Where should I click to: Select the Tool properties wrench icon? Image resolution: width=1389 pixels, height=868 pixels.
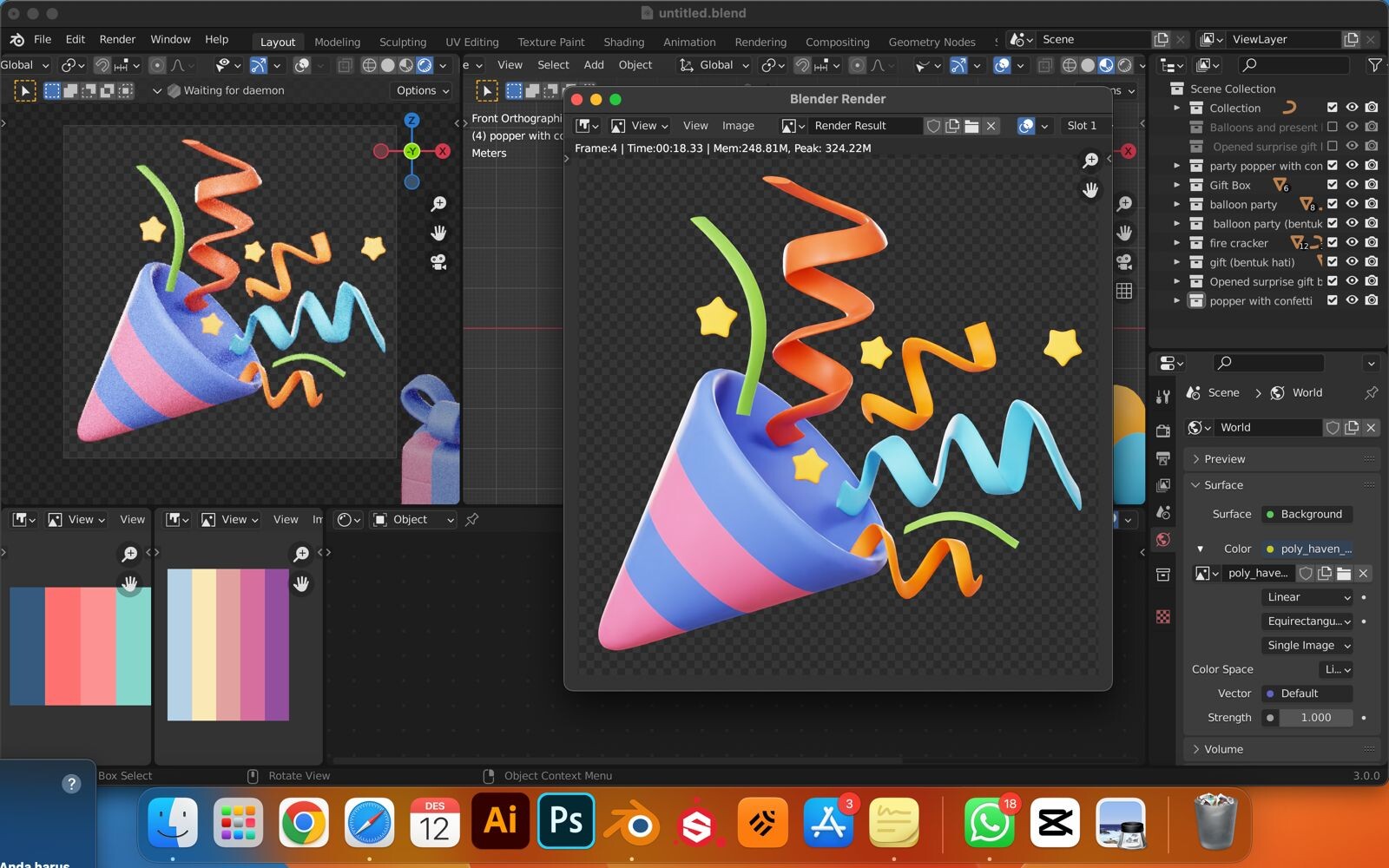(1163, 397)
